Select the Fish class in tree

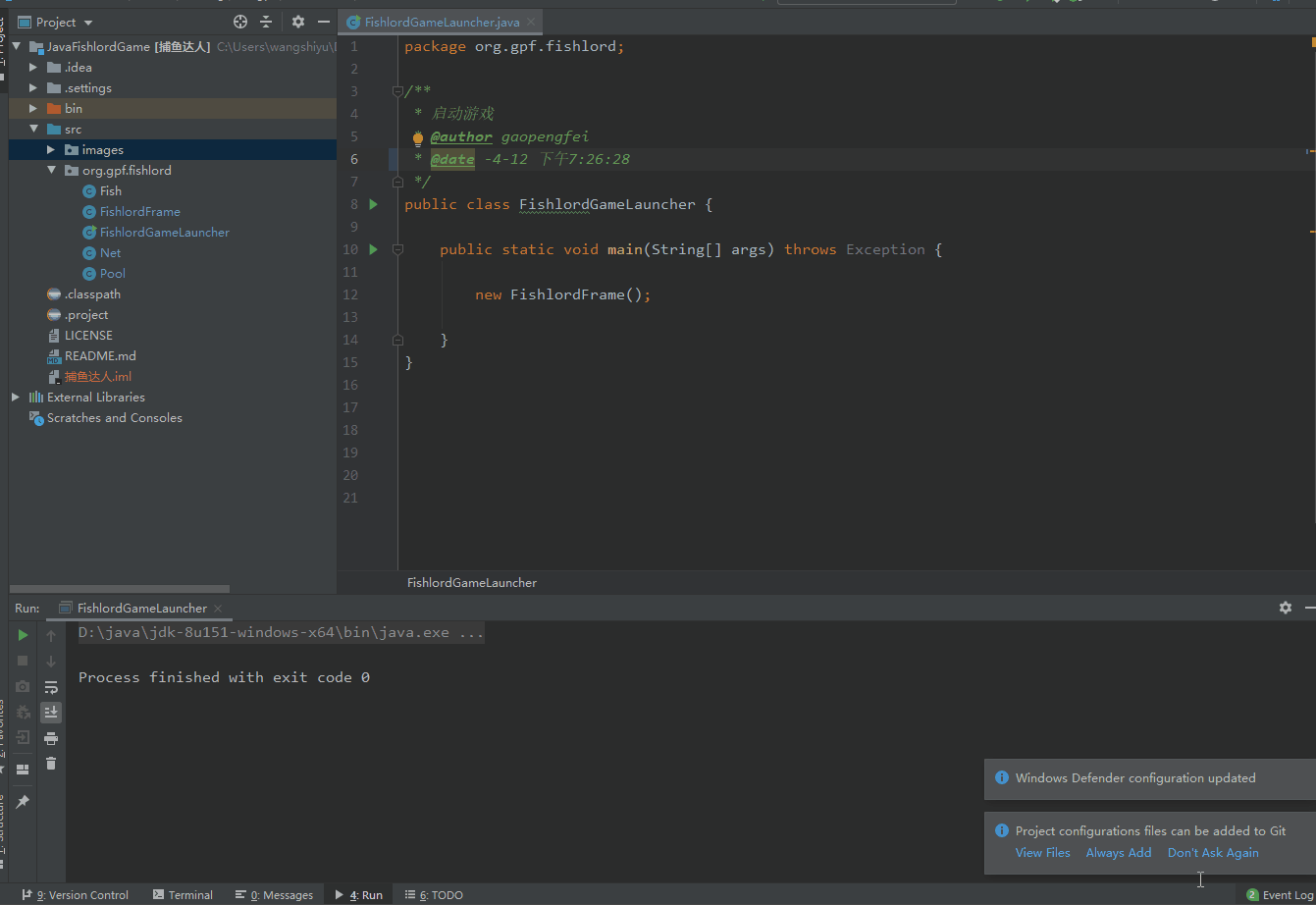click(x=110, y=190)
